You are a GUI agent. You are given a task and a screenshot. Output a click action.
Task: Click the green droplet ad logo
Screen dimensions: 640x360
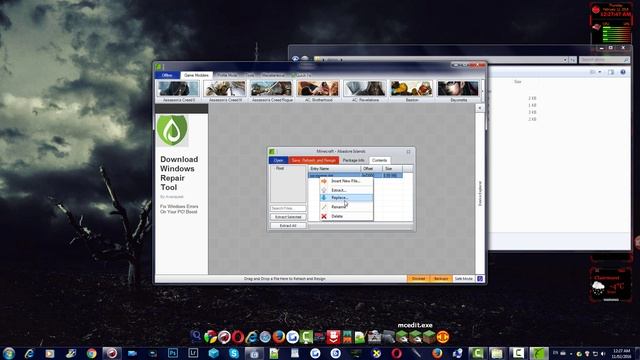point(172,130)
